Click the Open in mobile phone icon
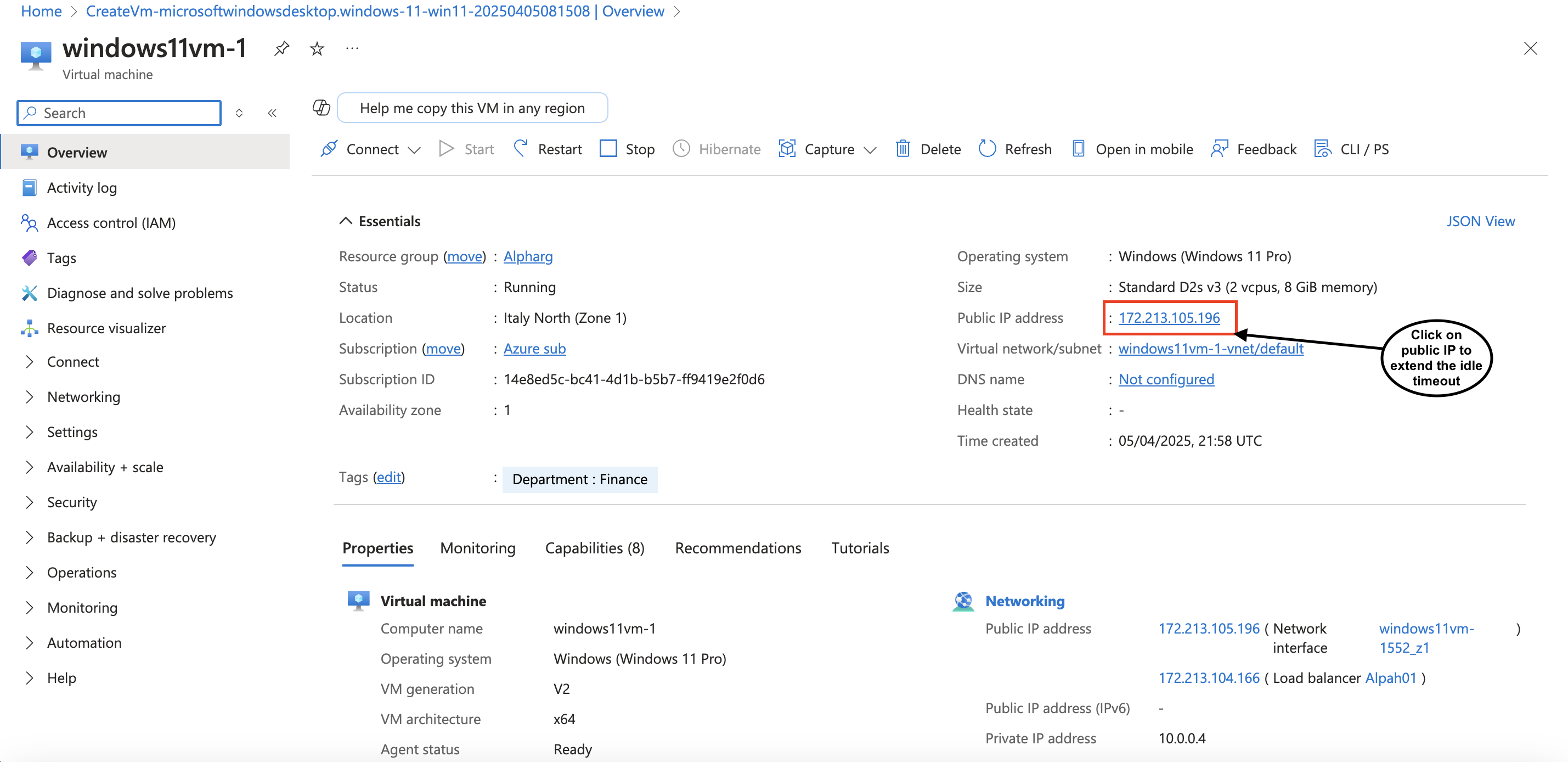Screen dimensions: 1568x762 [x=1078, y=149]
